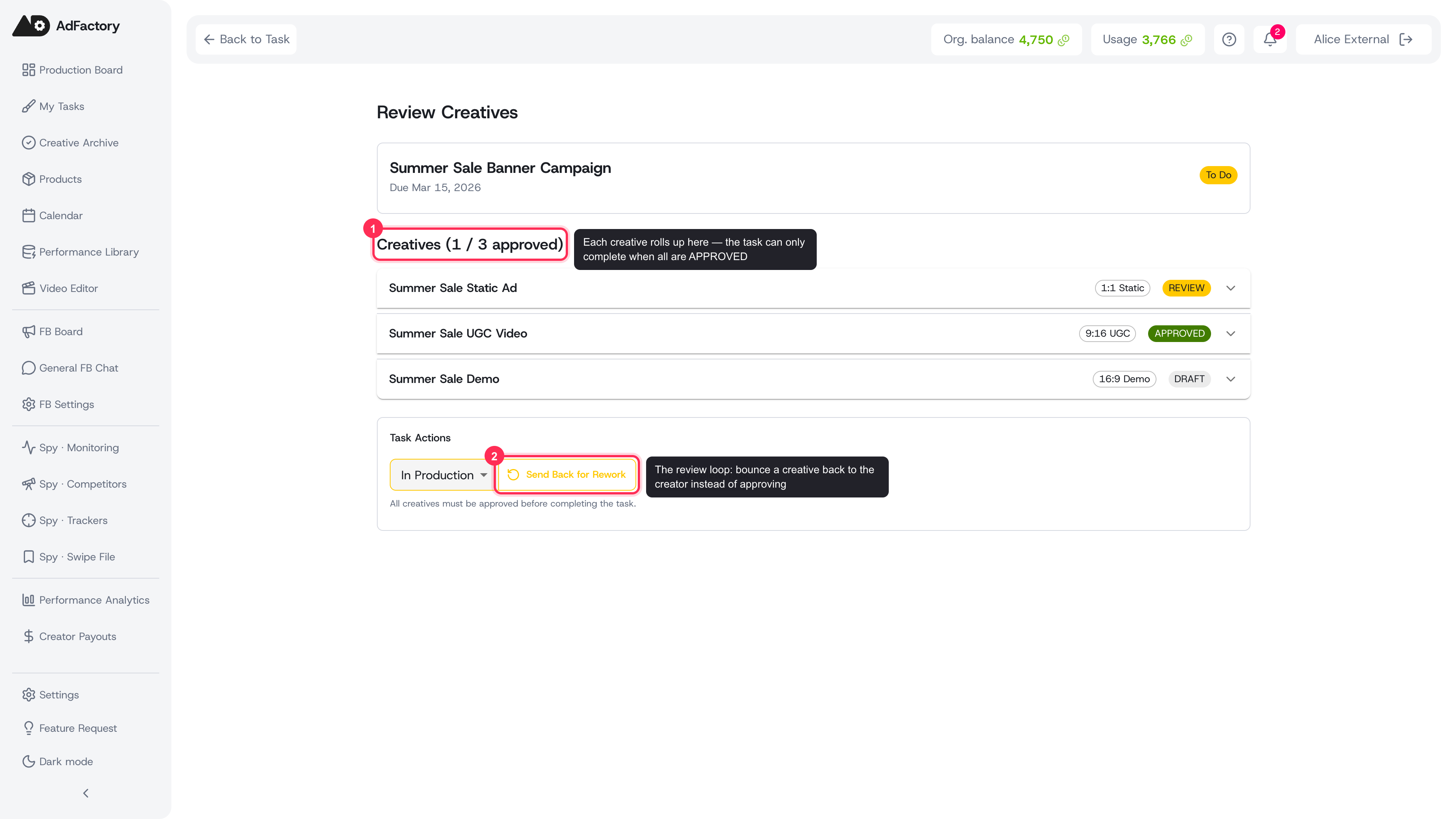This screenshot has height=819, width=1456.
Task: Click the Usage 3,766 value
Action: tap(1159, 39)
